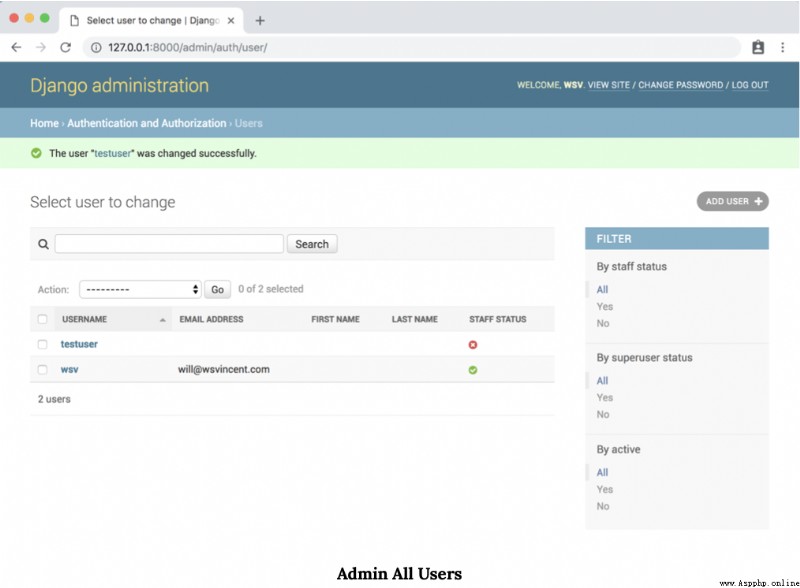Click the browser forward arrow
800x588 pixels.
click(x=41, y=47)
